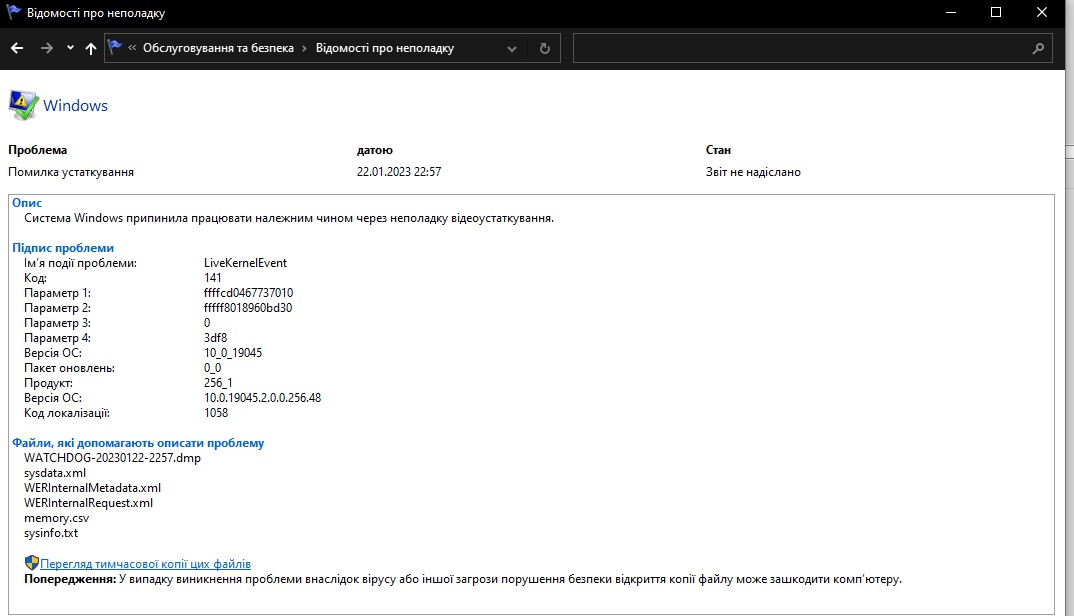This screenshot has height=616, width=1074.
Task: Click the magnifier search icon
Action: [1038, 48]
